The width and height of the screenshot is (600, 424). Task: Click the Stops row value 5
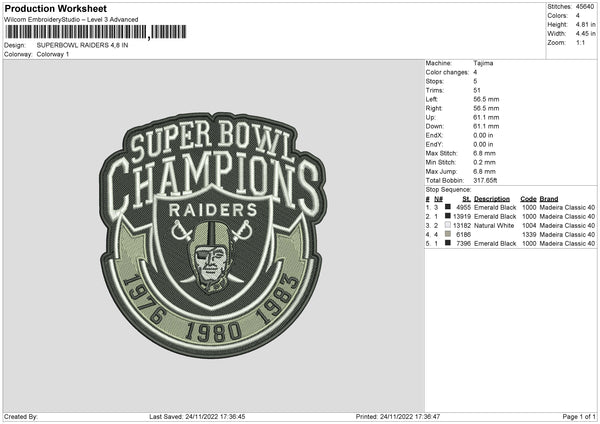[x=475, y=82]
